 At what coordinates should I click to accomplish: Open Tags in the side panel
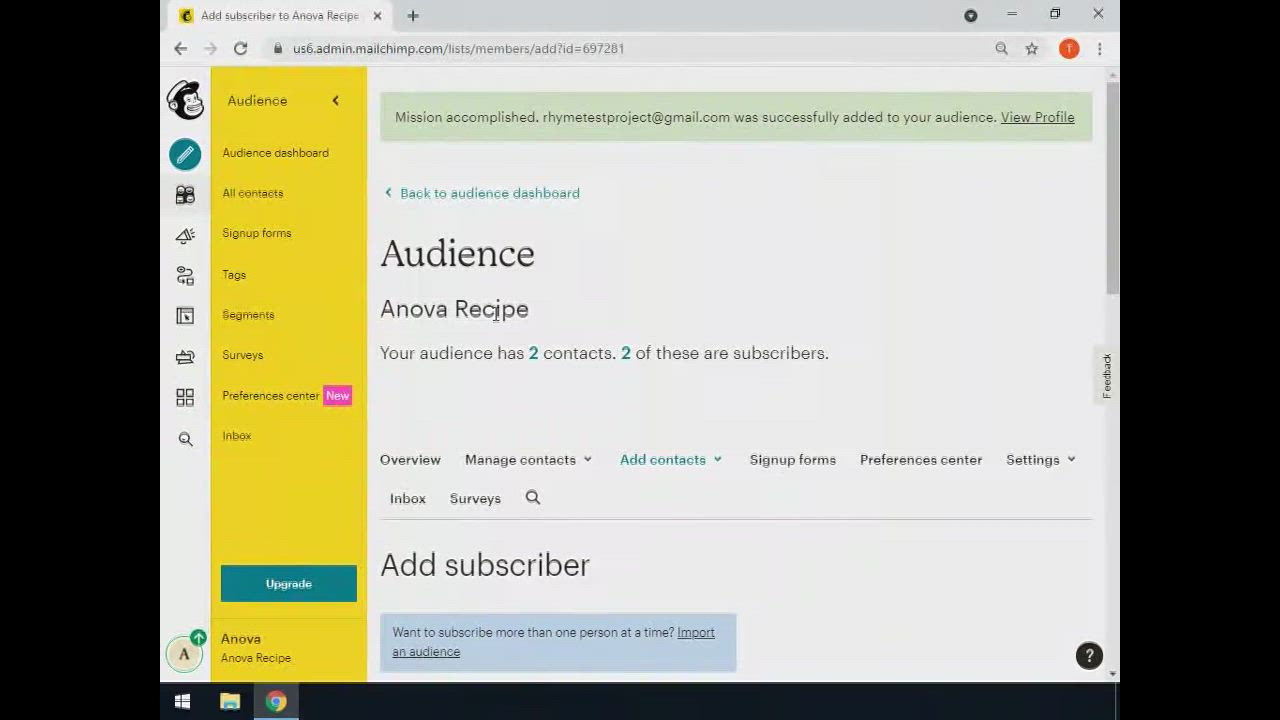click(234, 274)
